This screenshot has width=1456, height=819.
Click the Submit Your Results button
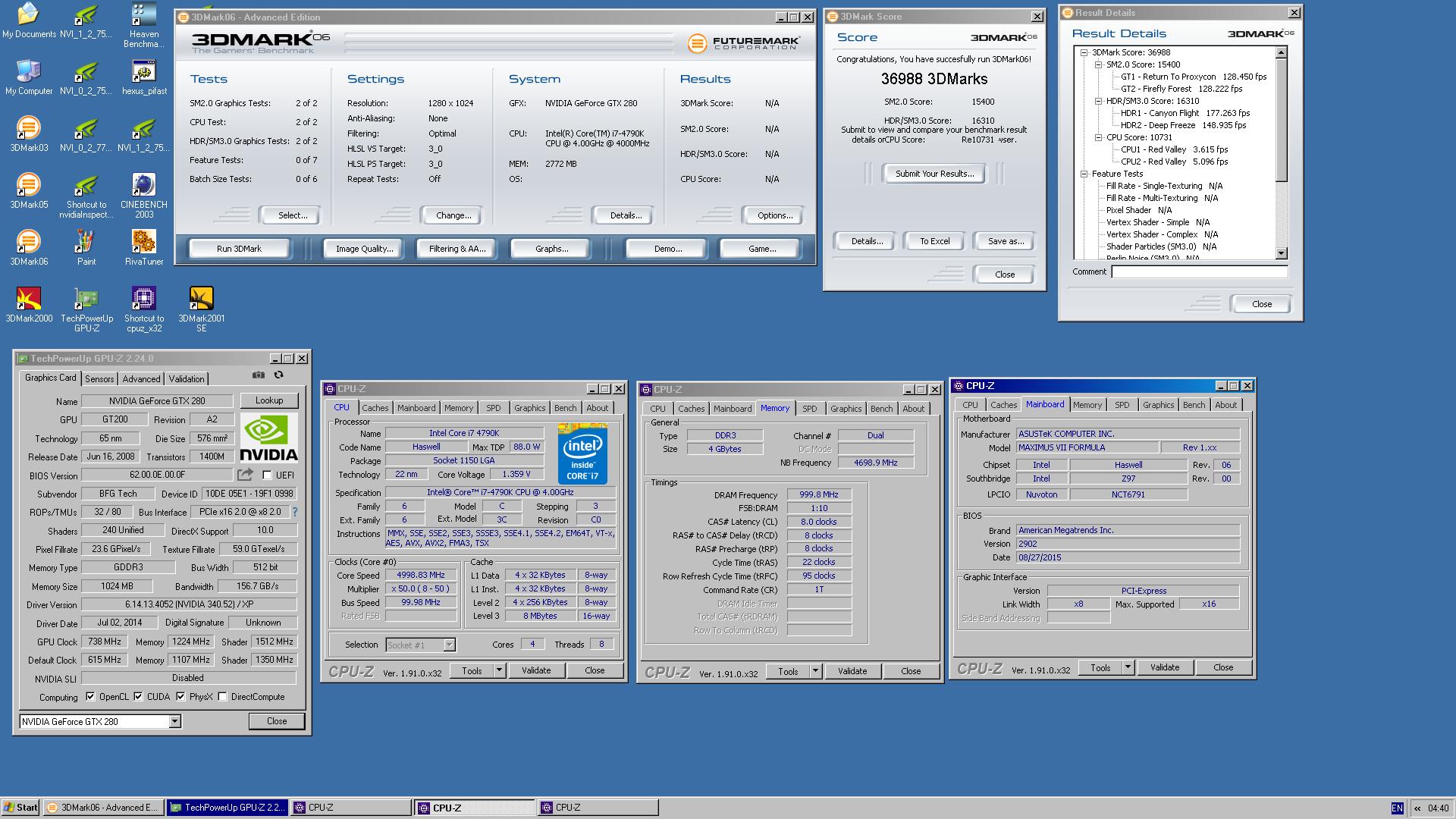click(934, 174)
